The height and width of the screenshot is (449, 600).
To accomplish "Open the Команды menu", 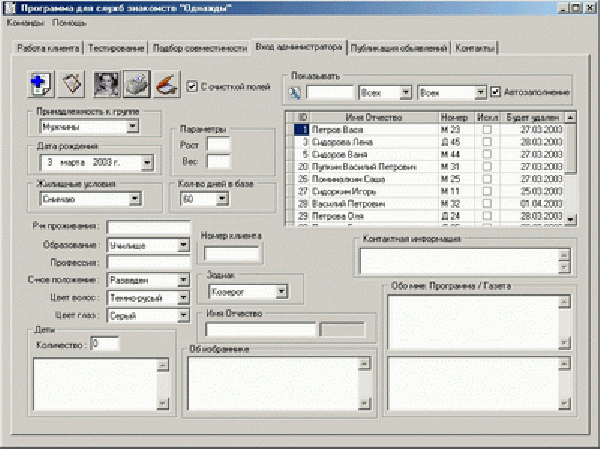I will (x=26, y=23).
